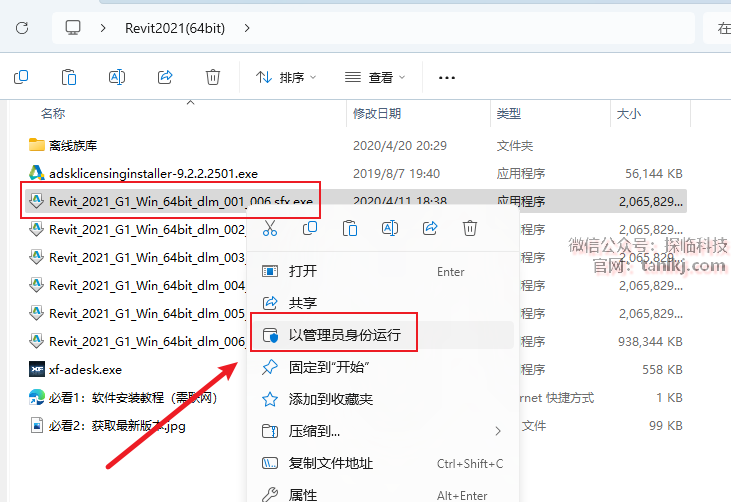
Task: Open the three-dot more options menu
Action: (447, 78)
